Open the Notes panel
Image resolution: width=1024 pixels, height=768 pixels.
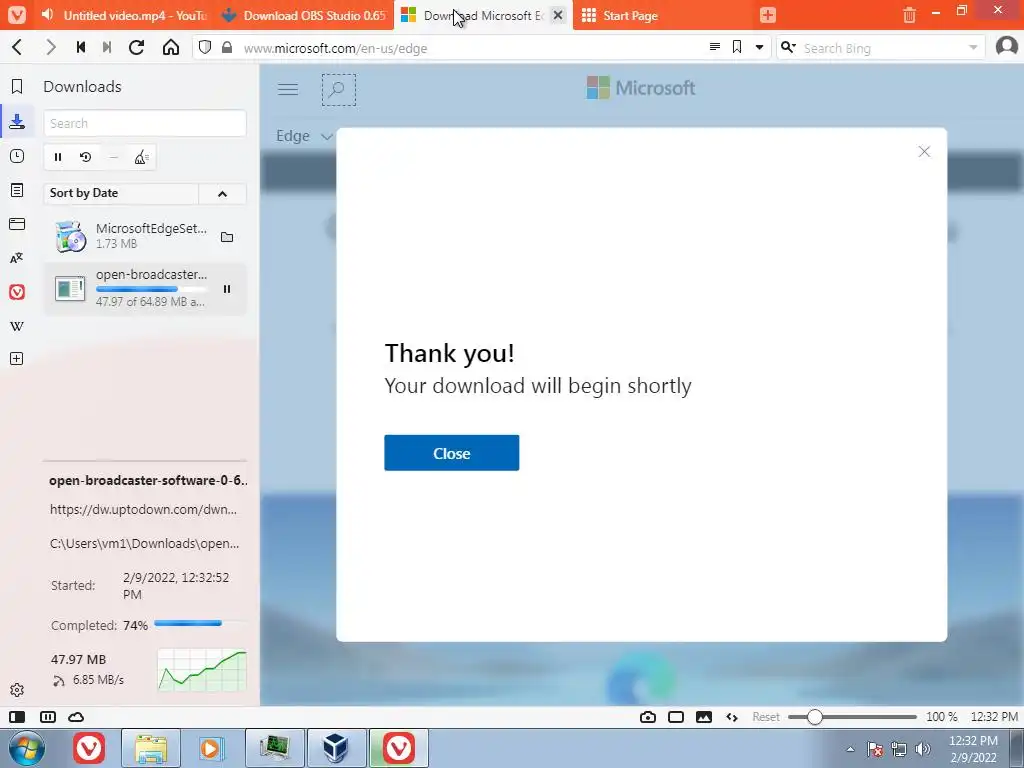pyautogui.click(x=17, y=190)
